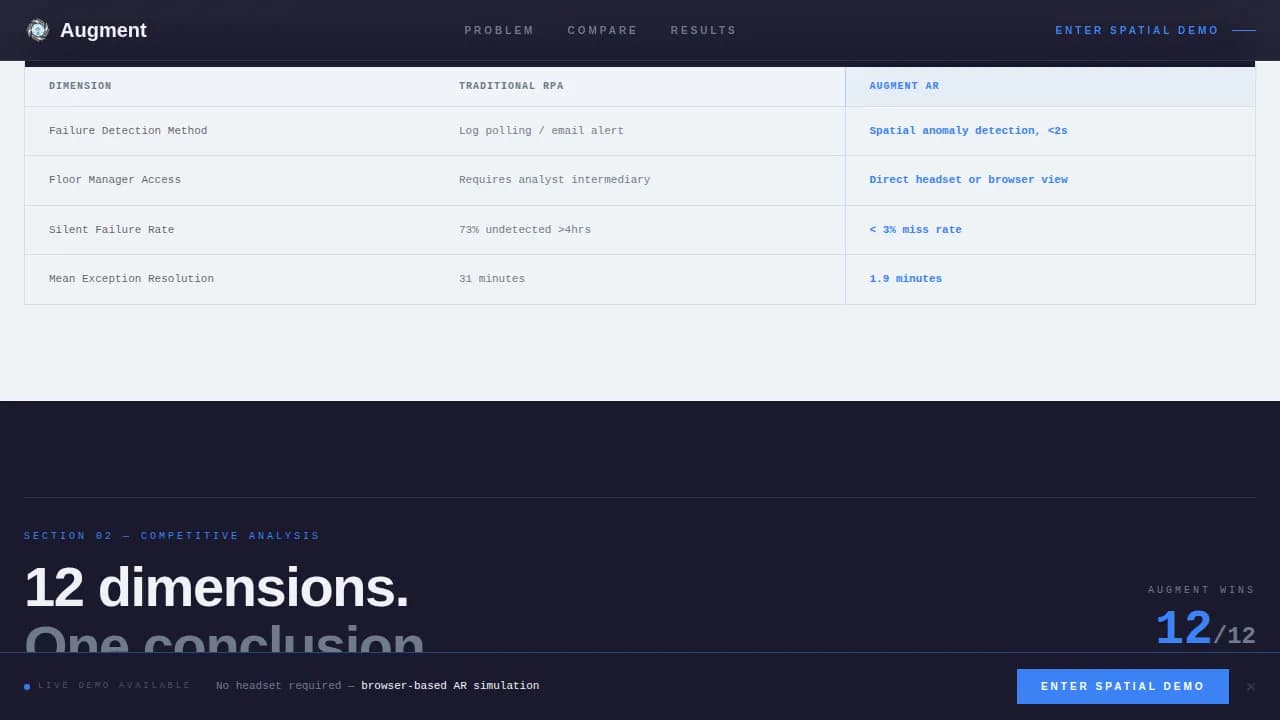This screenshot has width=1280, height=720.
Task: Click the 31 minutes cell
Action: (492, 279)
